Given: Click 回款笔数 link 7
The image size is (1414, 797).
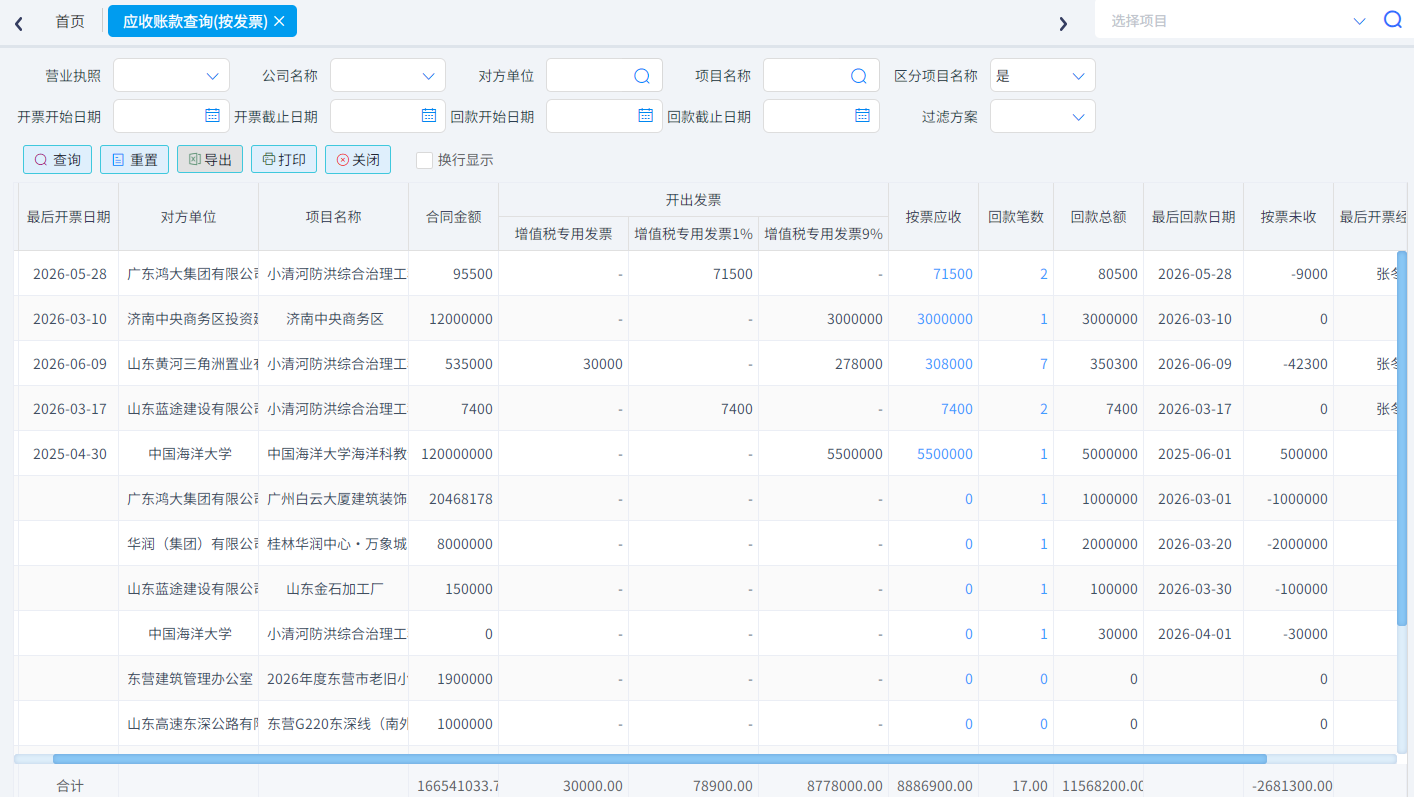Looking at the screenshot, I should click(1044, 364).
